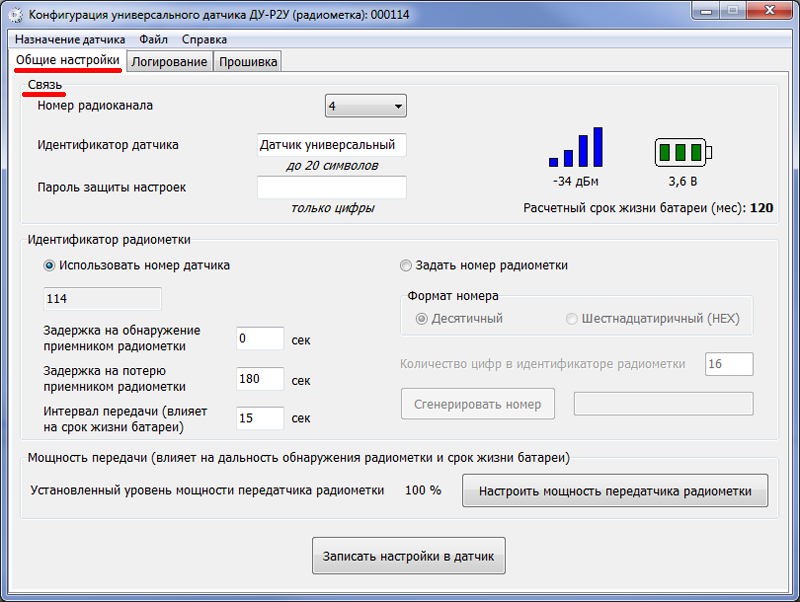Close the configuration window
This screenshot has height=602, width=800.
coord(770,11)
